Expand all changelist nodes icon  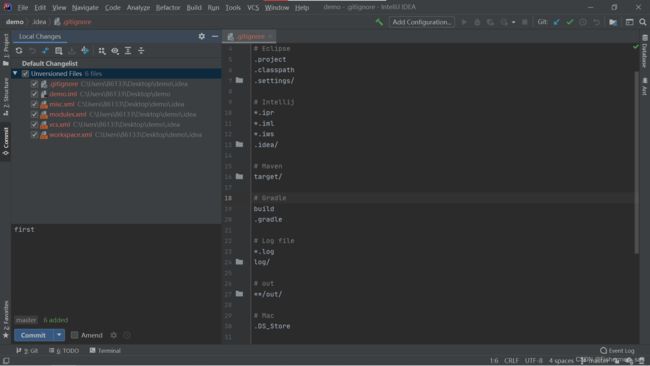(128, 51)
